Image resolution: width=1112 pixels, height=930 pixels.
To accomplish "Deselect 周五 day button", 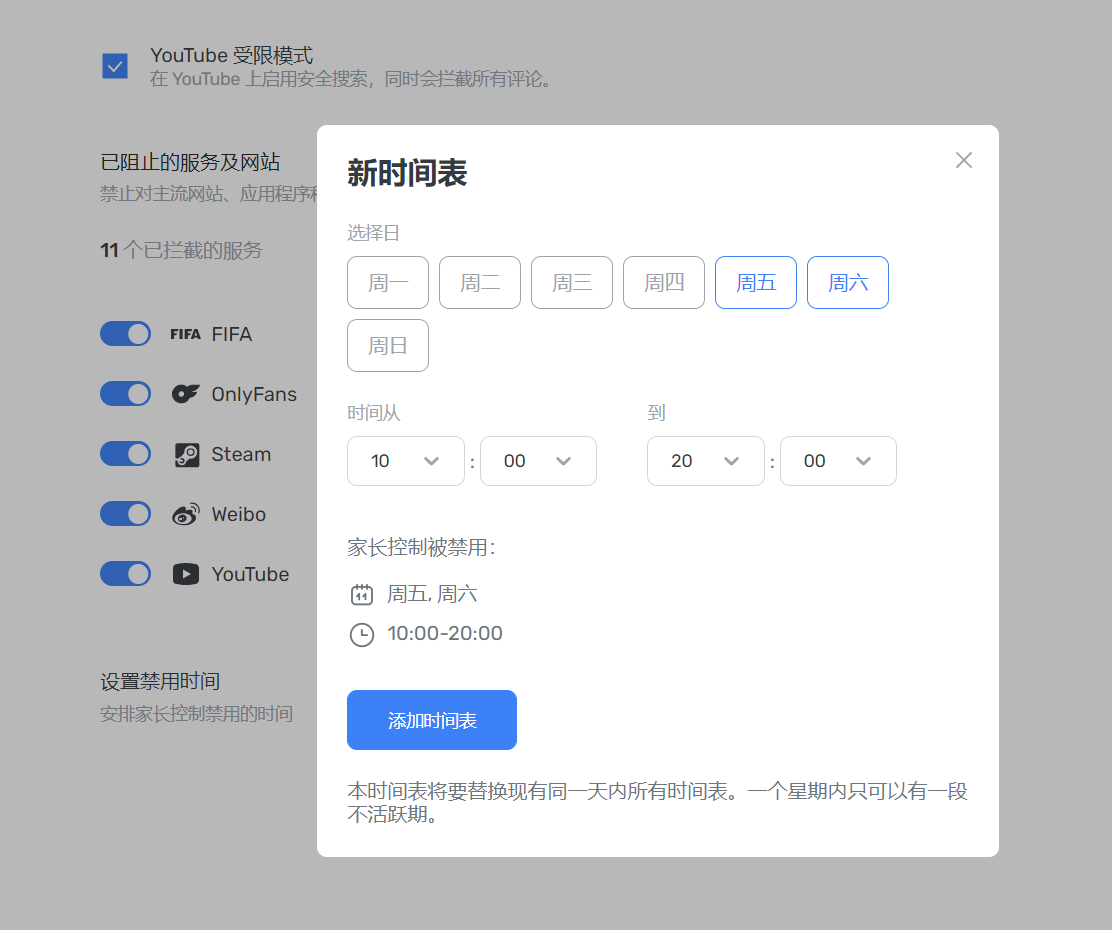I will point(756,282).
